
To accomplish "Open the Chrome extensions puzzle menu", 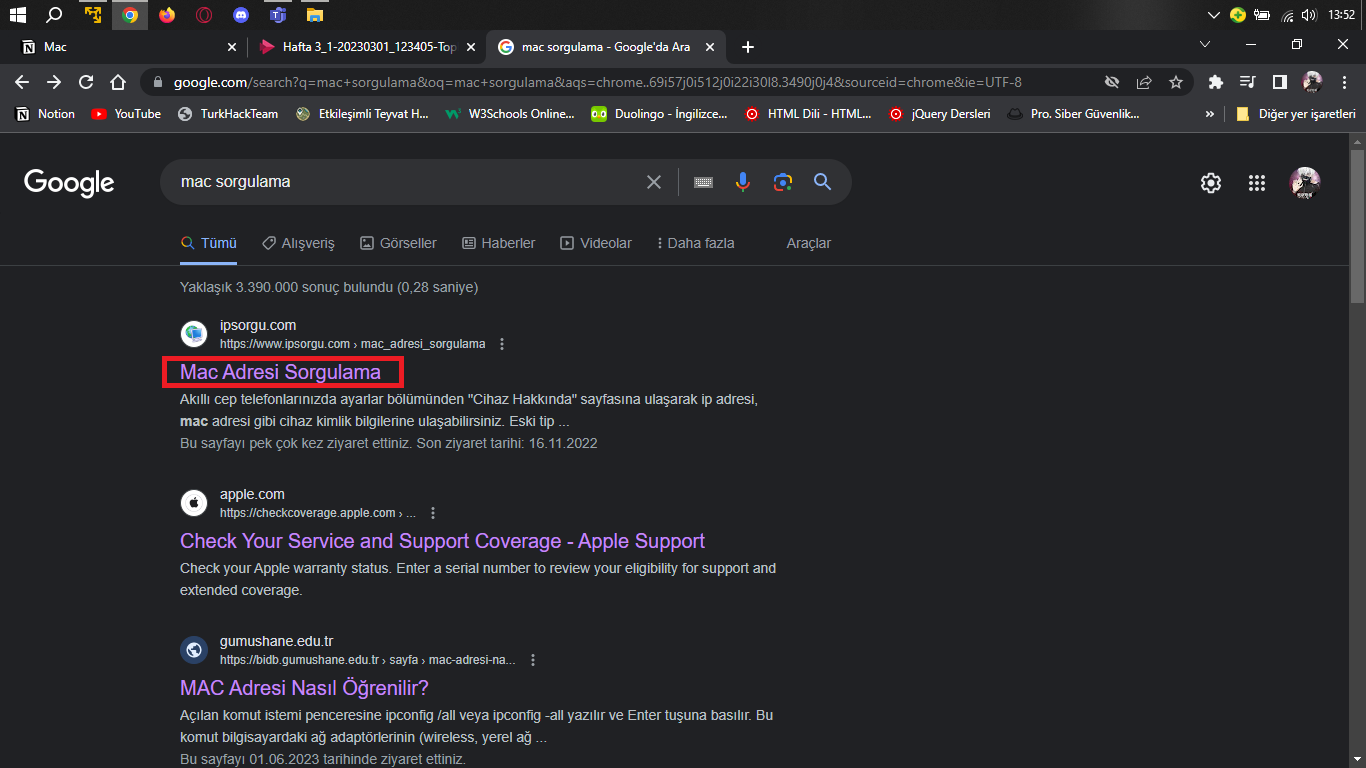I will (1215, 82).
